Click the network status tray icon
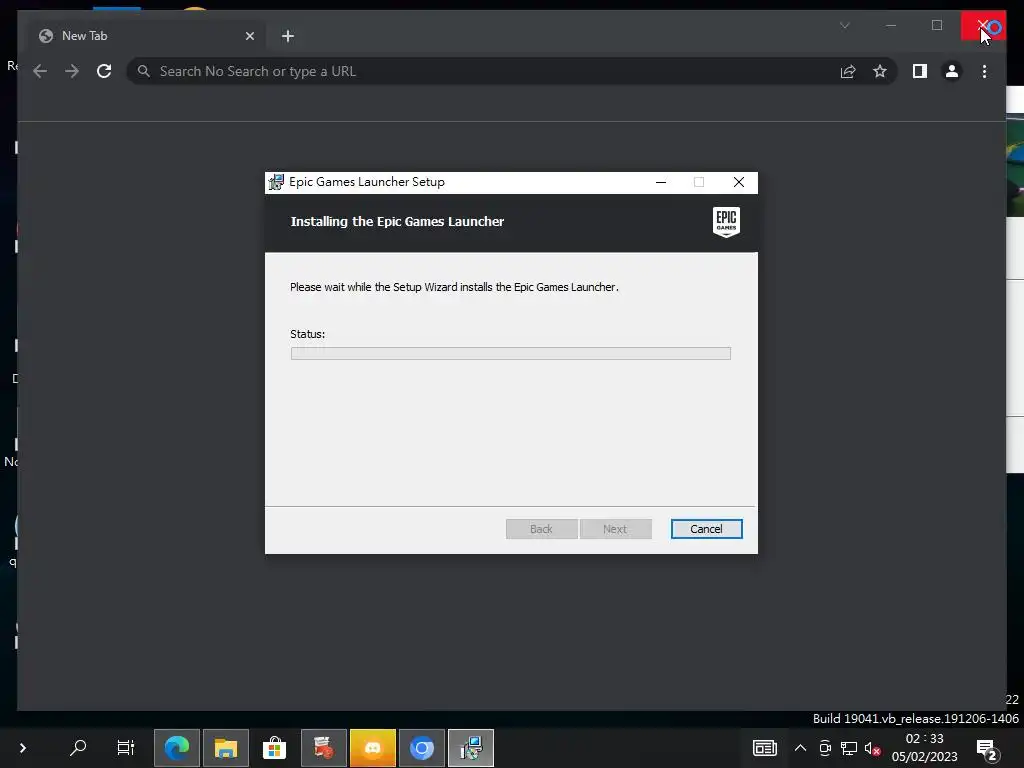Image resolution: width=1024 pixels, height=768 pixels. tap(849, 748)
